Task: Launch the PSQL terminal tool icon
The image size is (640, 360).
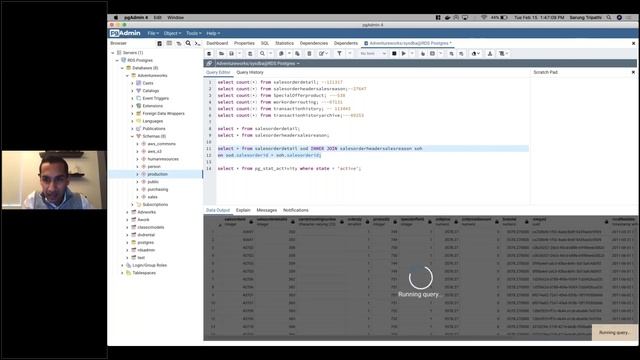Action: click(198, 43)
